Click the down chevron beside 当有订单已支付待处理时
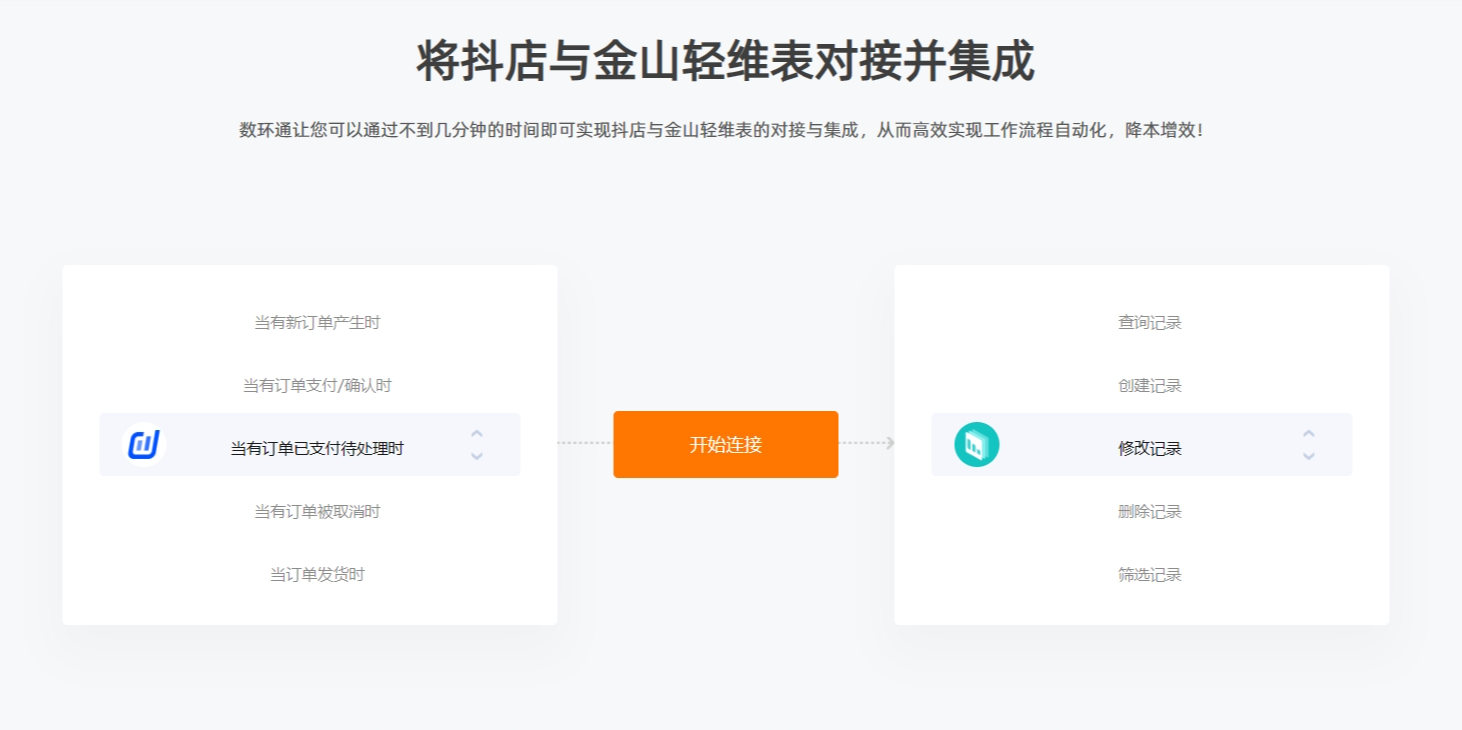 click(477, 456)
